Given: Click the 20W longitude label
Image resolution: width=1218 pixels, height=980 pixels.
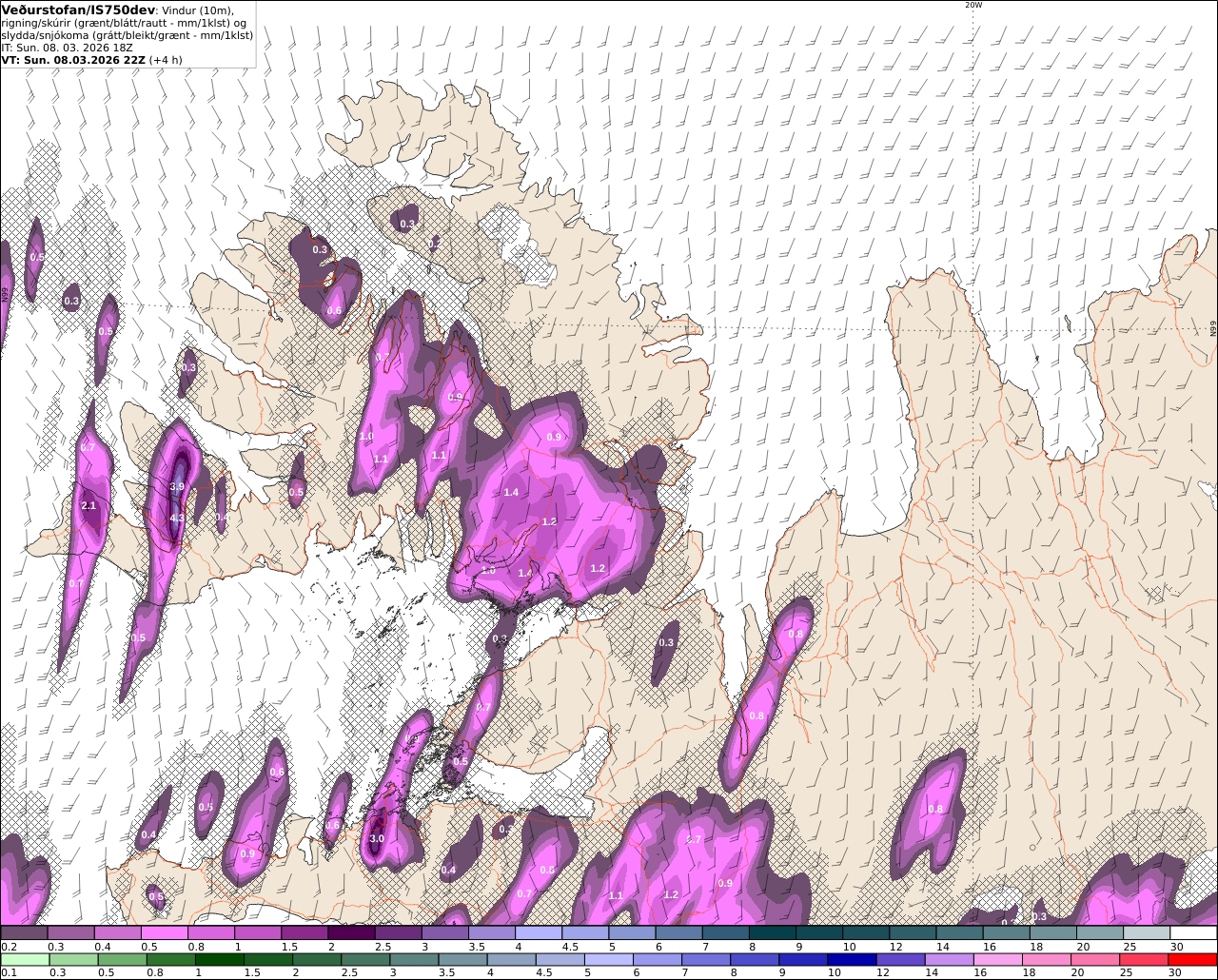Looking at the screenshot, I should 972,5.
